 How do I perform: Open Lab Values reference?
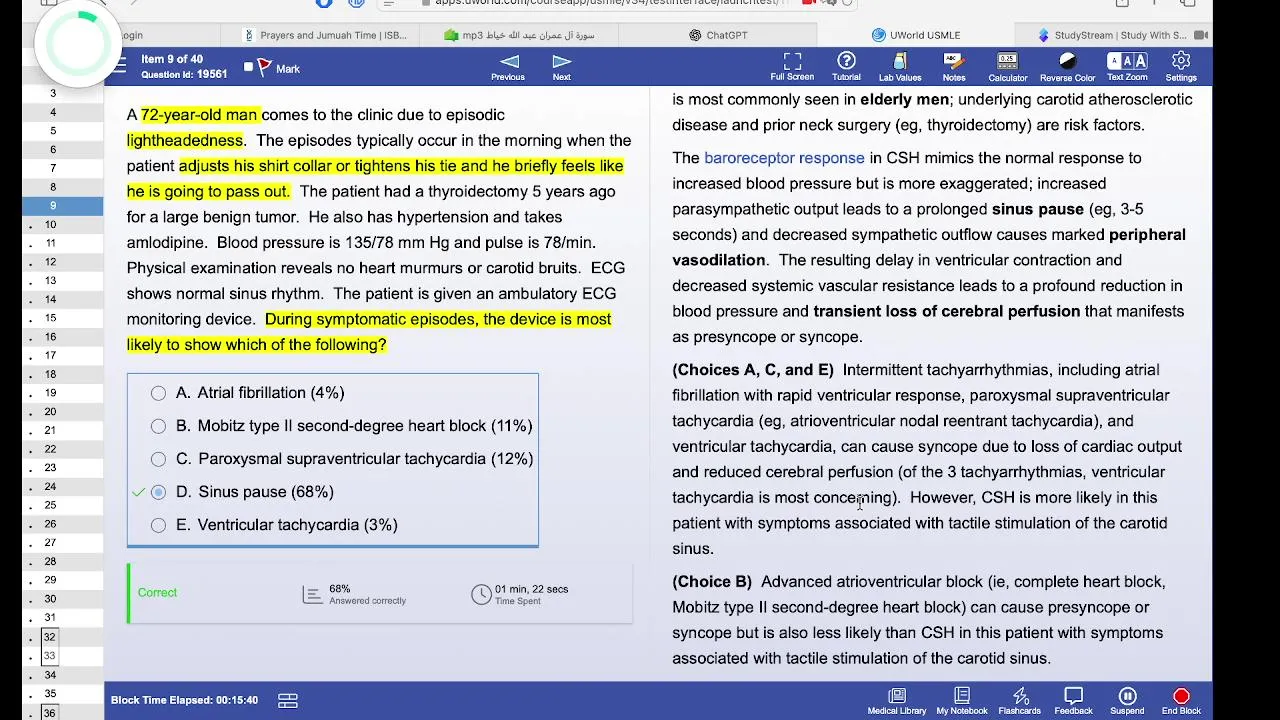click(x=900, y=67)
